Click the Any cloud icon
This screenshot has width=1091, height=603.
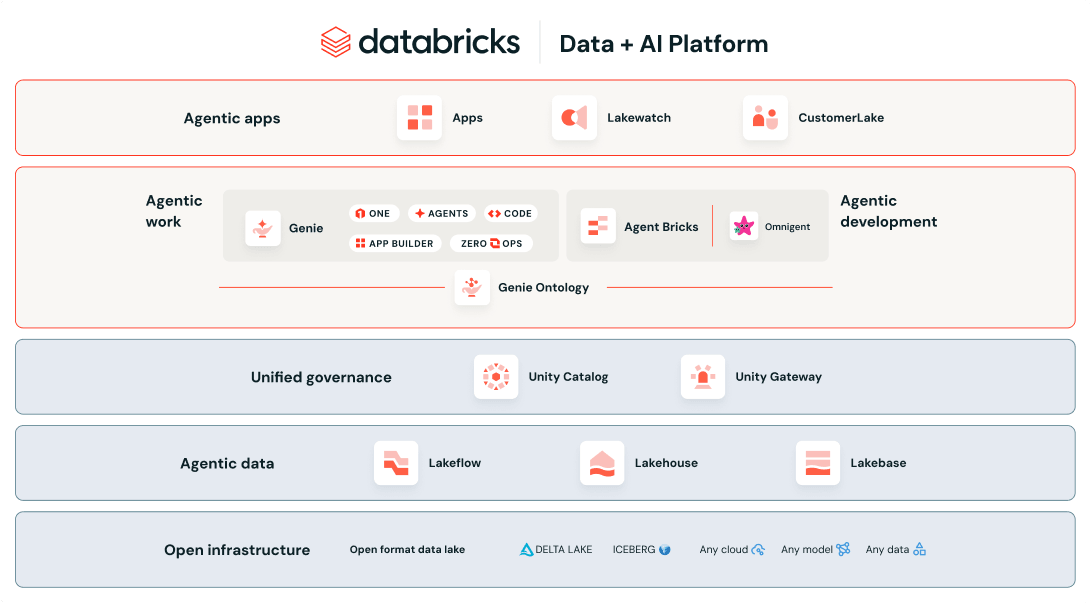(x=758, y=550)
